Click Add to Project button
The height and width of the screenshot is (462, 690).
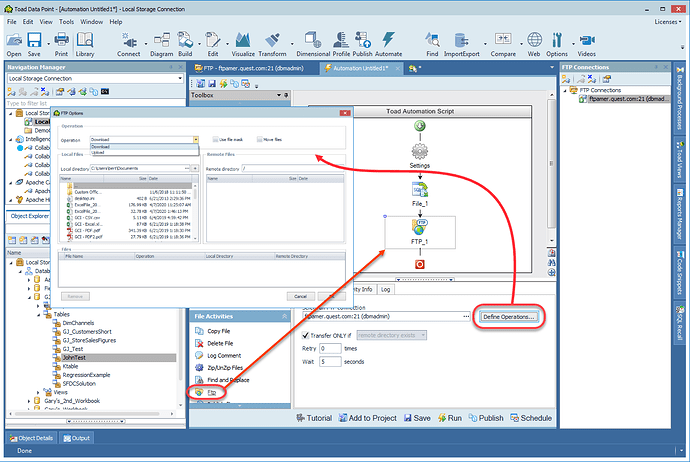(x=367, y=418)
